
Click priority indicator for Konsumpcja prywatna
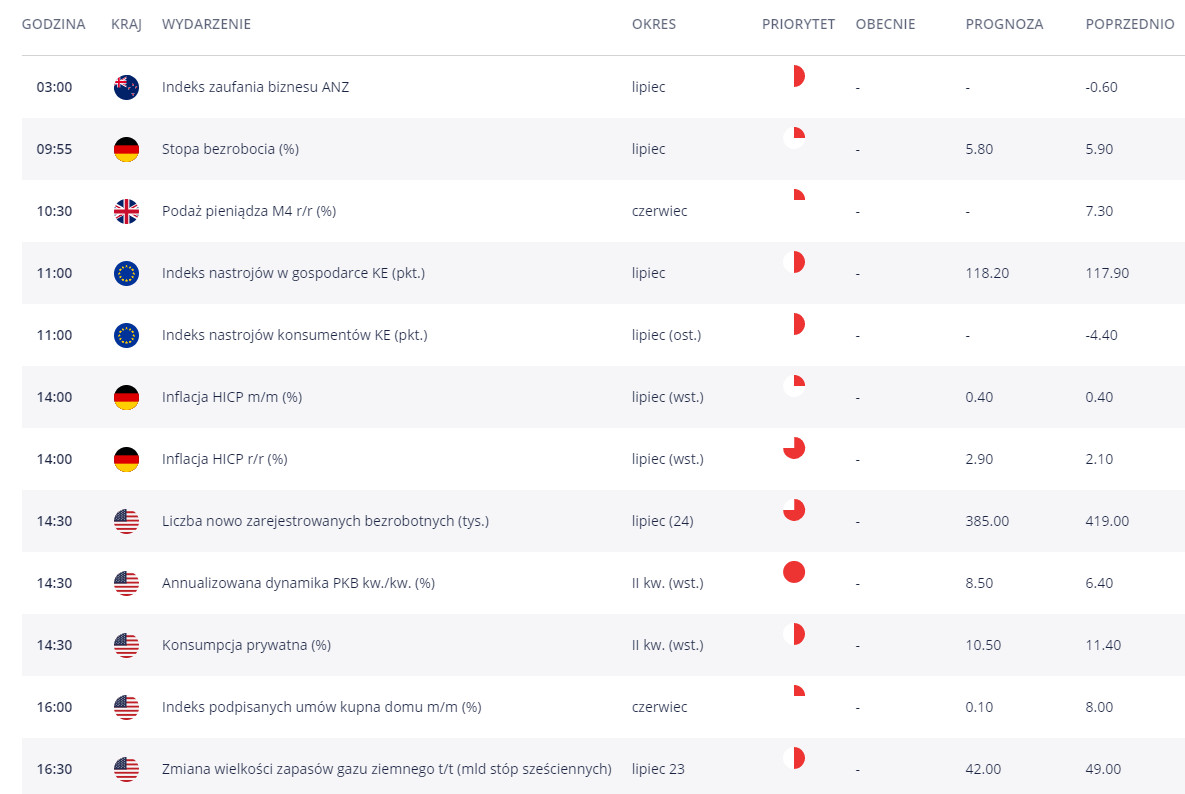point(794,634)
